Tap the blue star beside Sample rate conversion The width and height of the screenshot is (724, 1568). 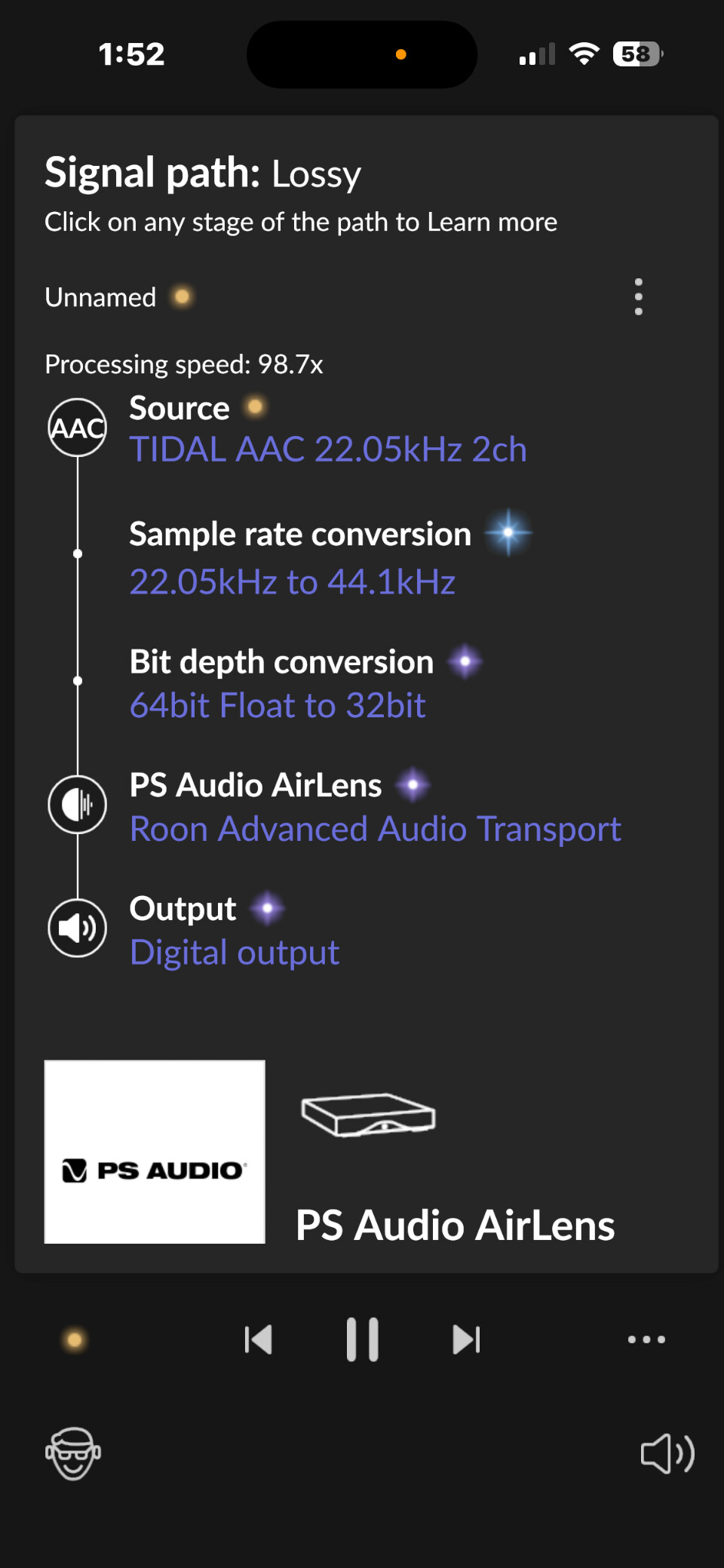point(508,532)
